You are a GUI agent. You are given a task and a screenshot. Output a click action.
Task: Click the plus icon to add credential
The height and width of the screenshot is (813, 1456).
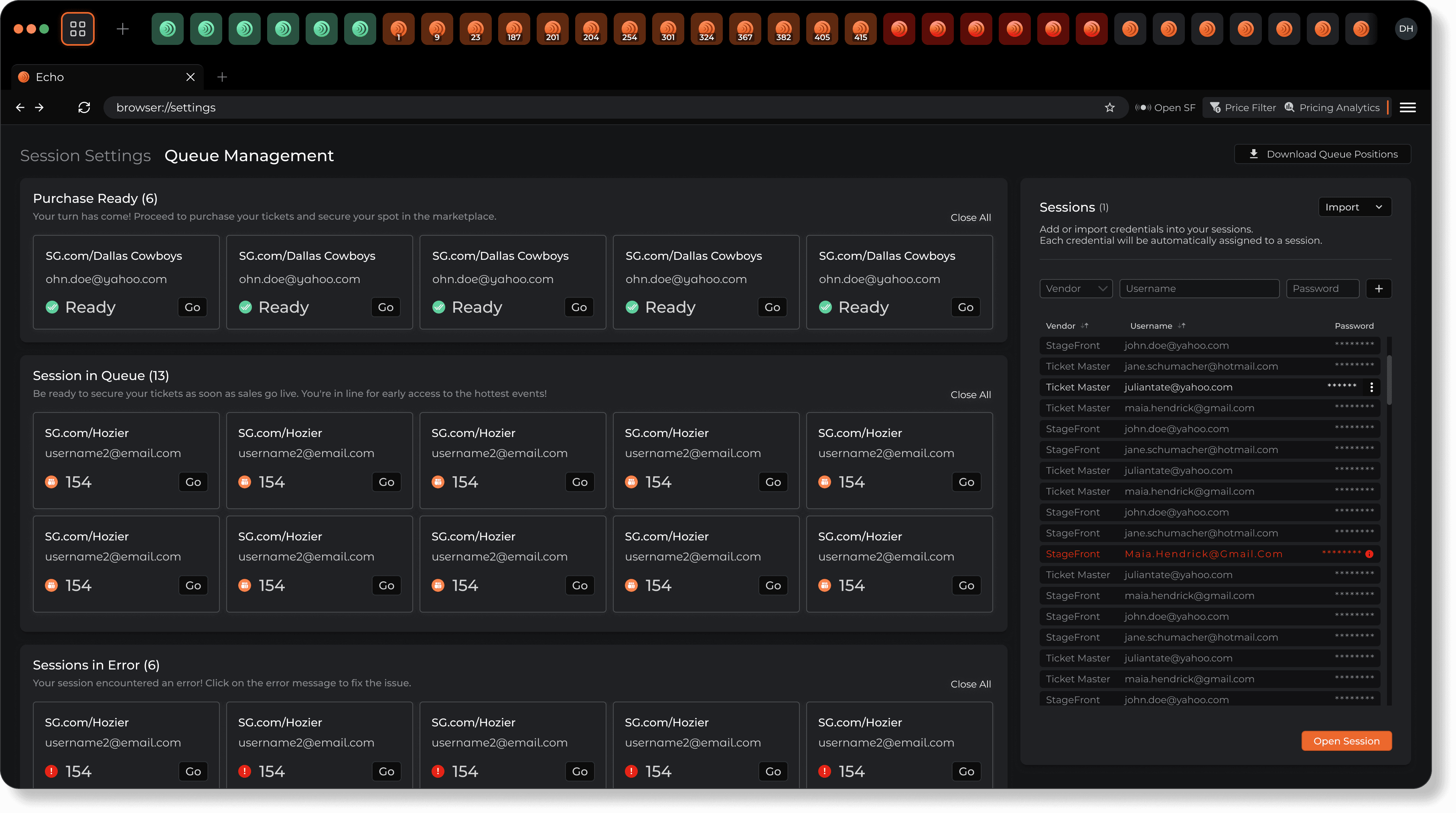(1379, 289)
